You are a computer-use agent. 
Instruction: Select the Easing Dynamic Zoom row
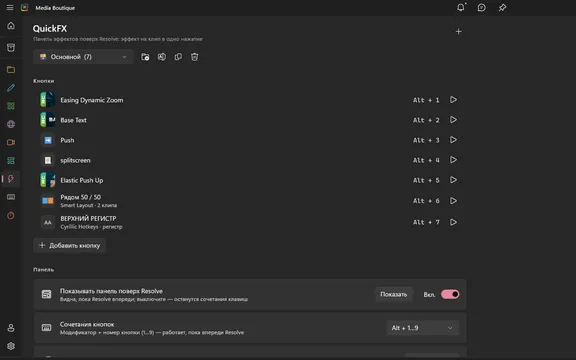click(250, 100)
